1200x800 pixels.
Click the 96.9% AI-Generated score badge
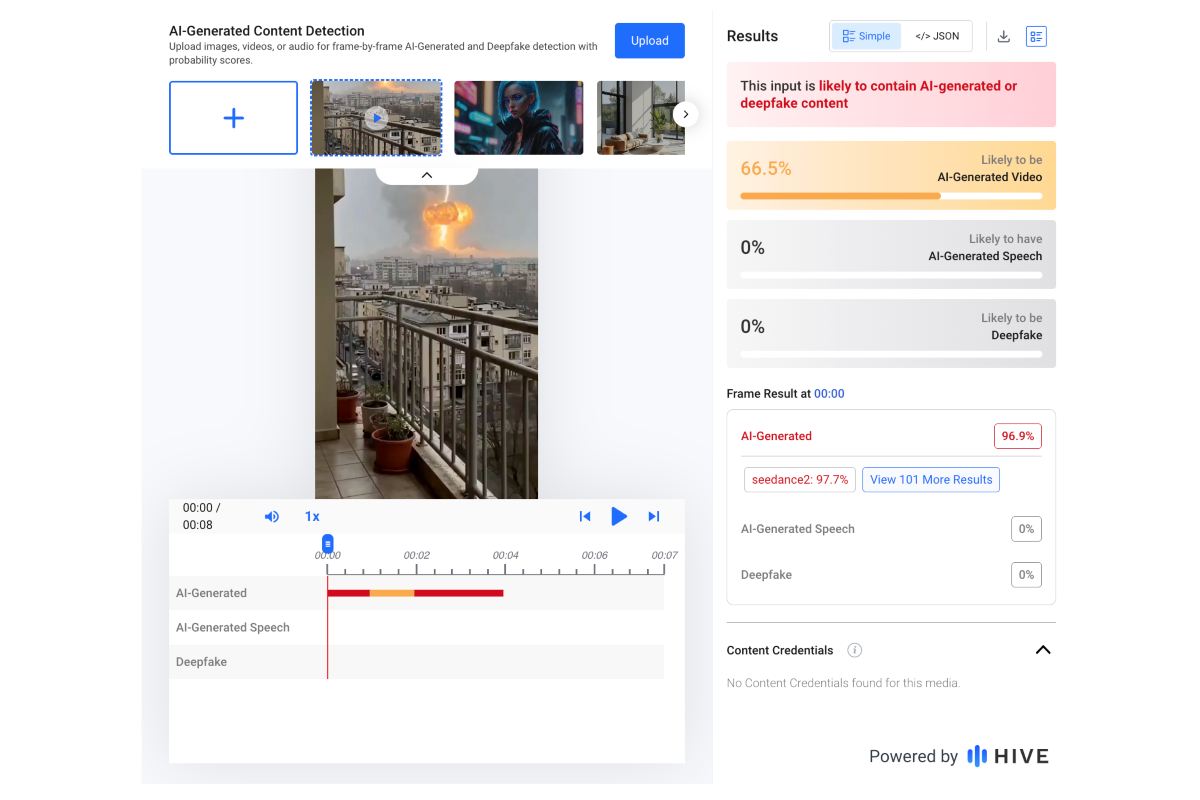[1018, 436]
